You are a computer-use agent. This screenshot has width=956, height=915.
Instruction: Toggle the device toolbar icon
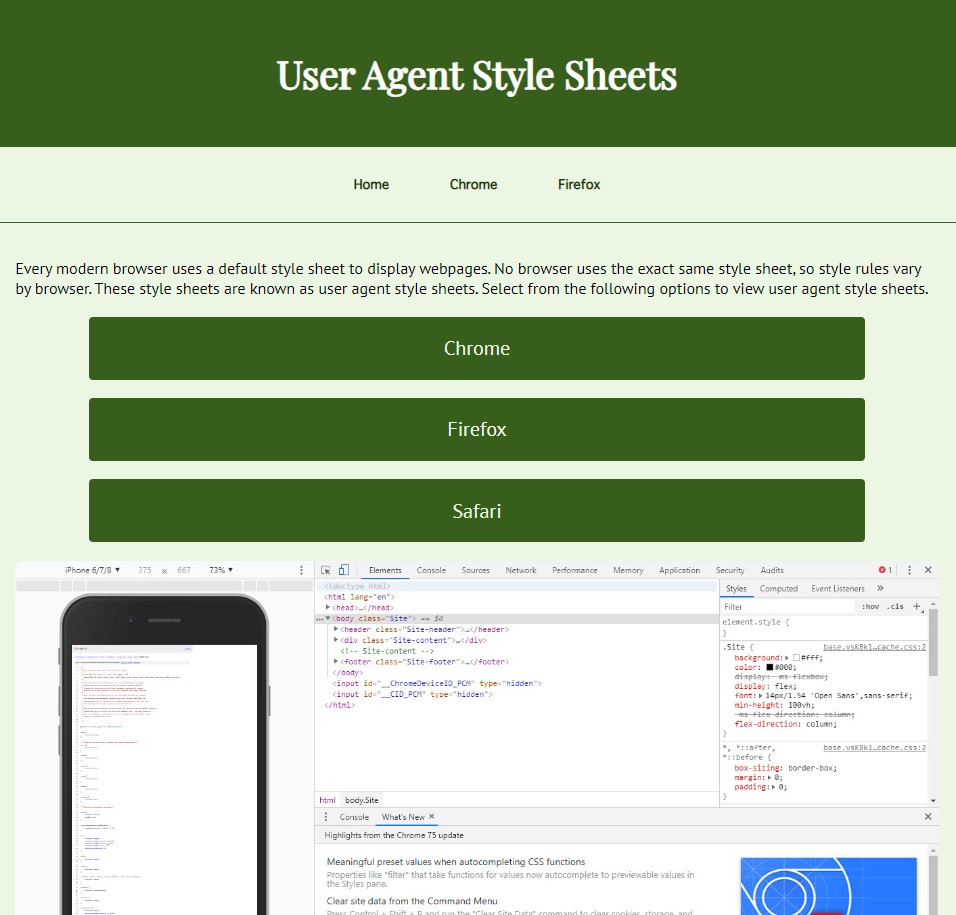[x=343, y=570]
